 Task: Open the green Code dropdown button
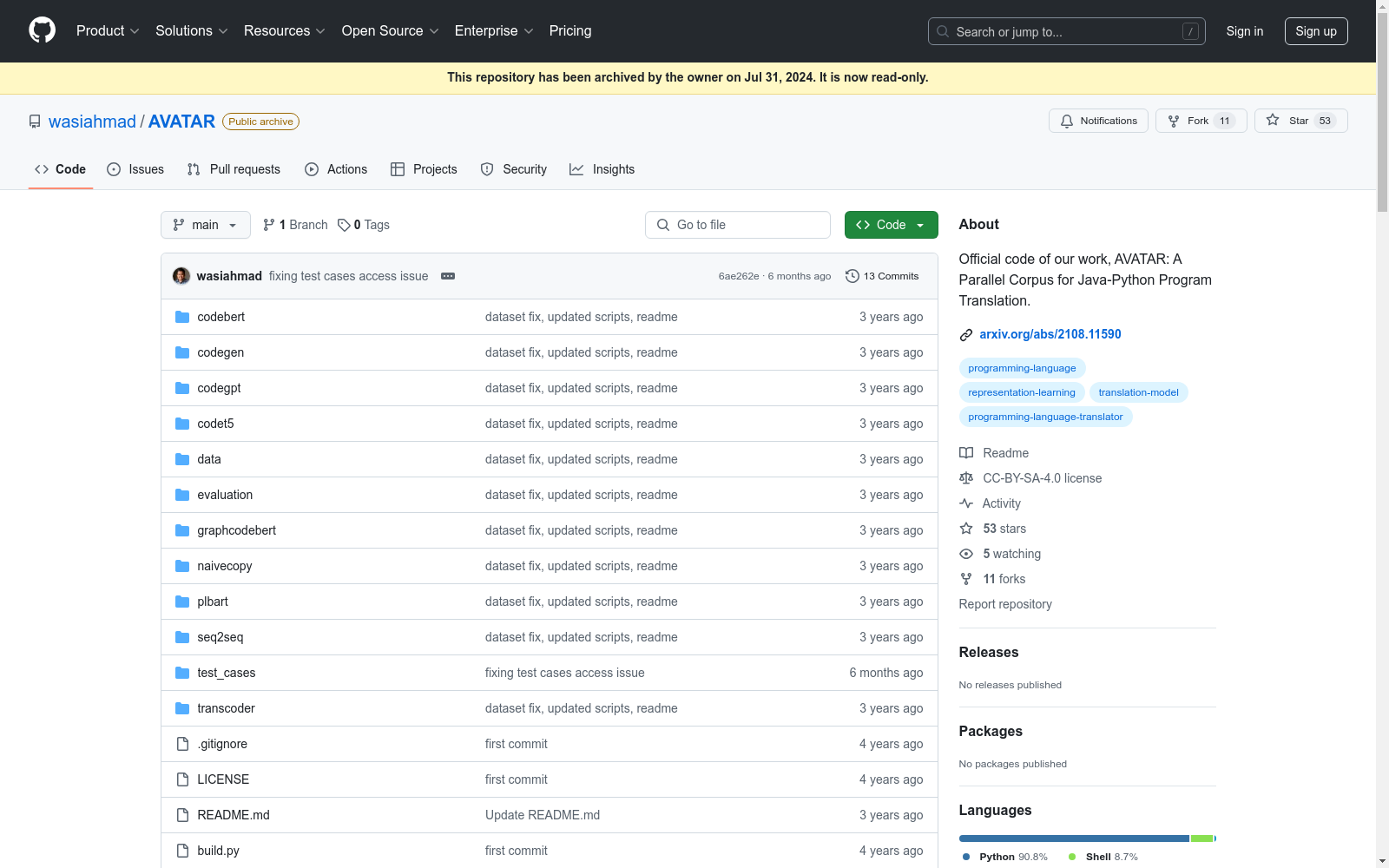tap(892, 225)
